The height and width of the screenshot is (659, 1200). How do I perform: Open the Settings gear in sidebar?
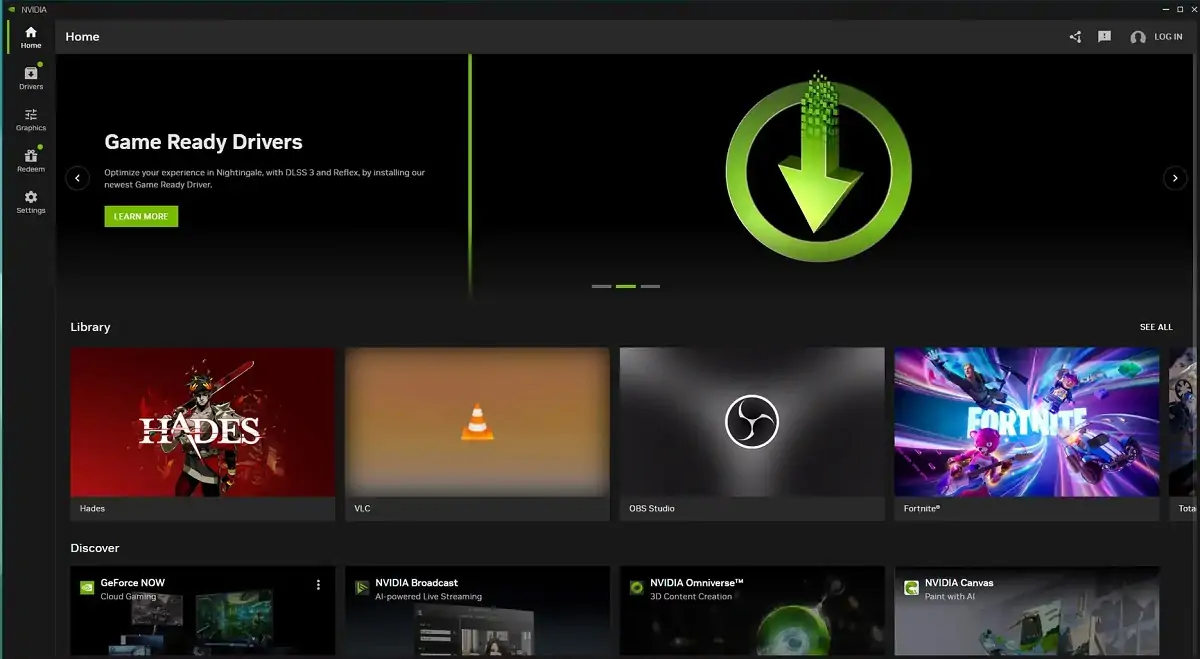click(31, 202)
